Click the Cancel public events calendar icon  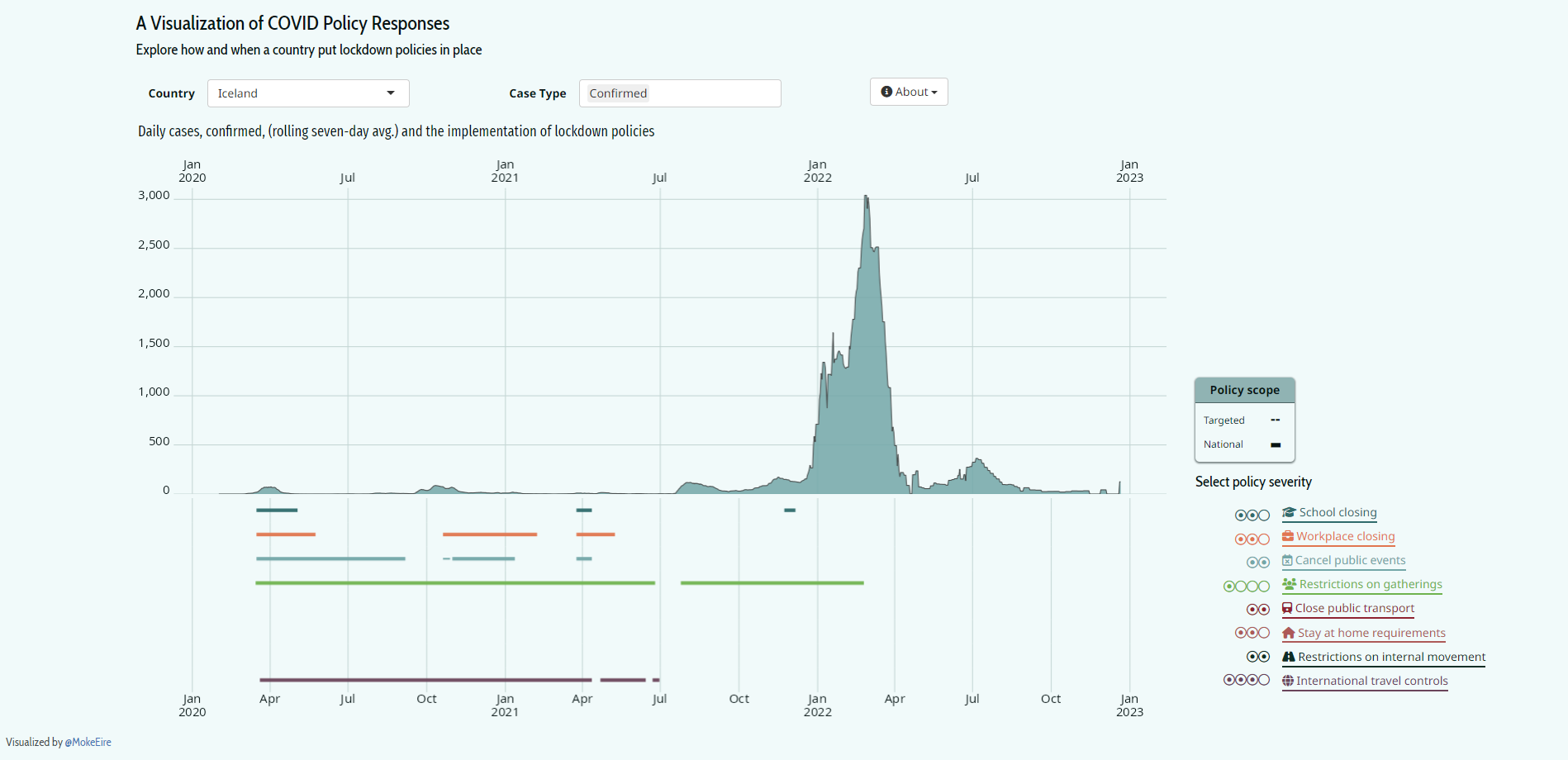[x=1287, y=561]
